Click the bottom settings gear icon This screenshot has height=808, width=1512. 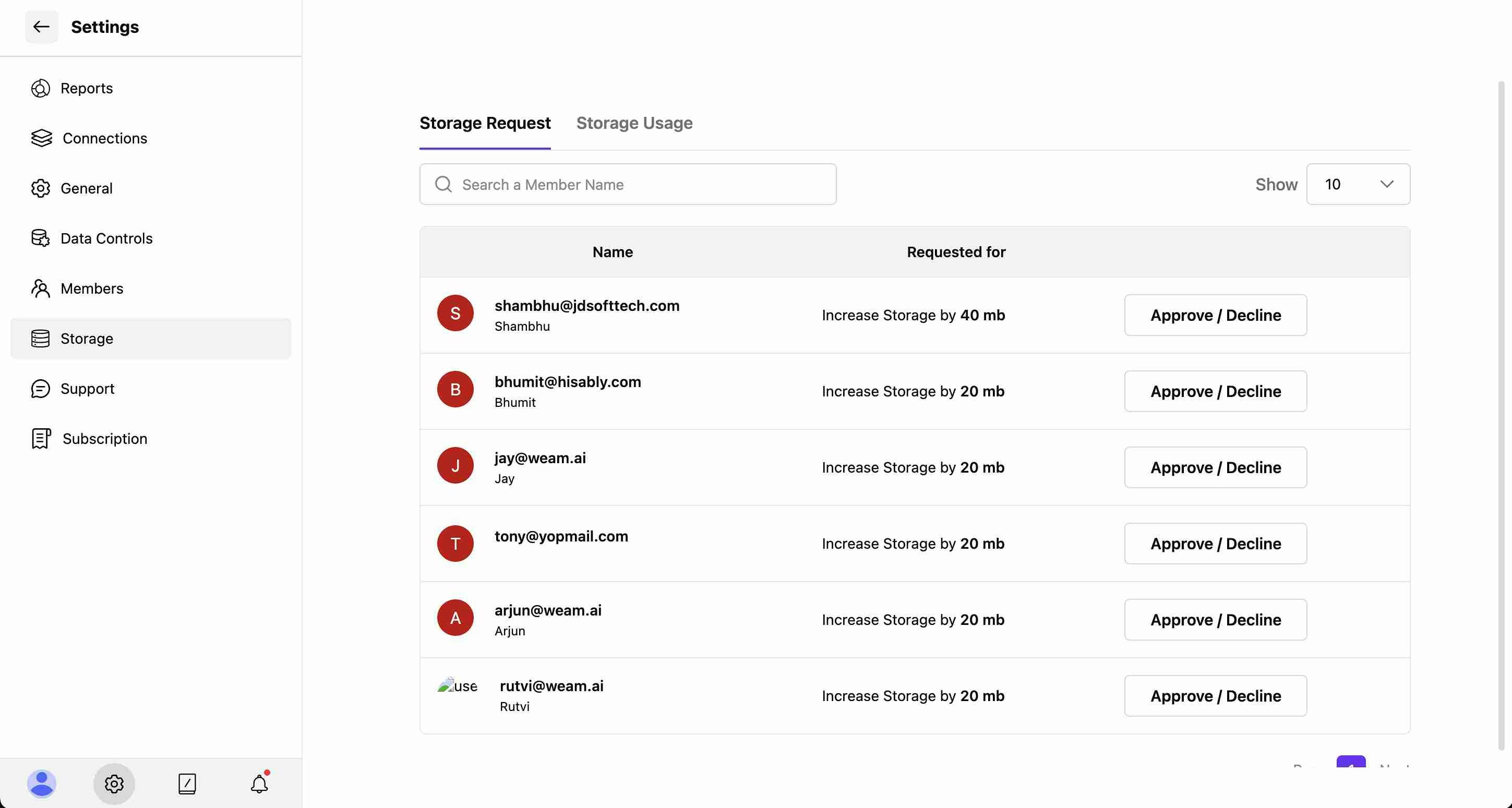(114, 783)
